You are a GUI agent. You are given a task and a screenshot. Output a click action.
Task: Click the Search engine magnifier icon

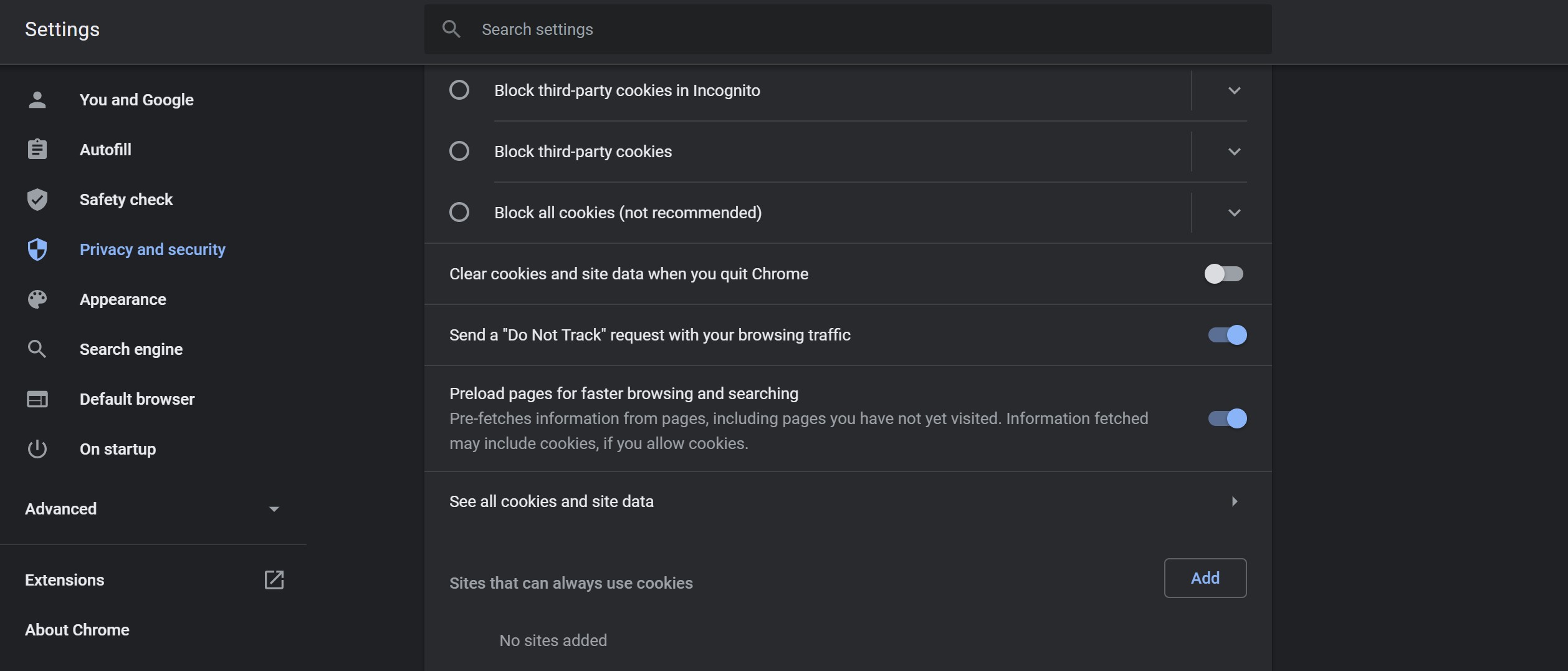(x=37, y=349)
